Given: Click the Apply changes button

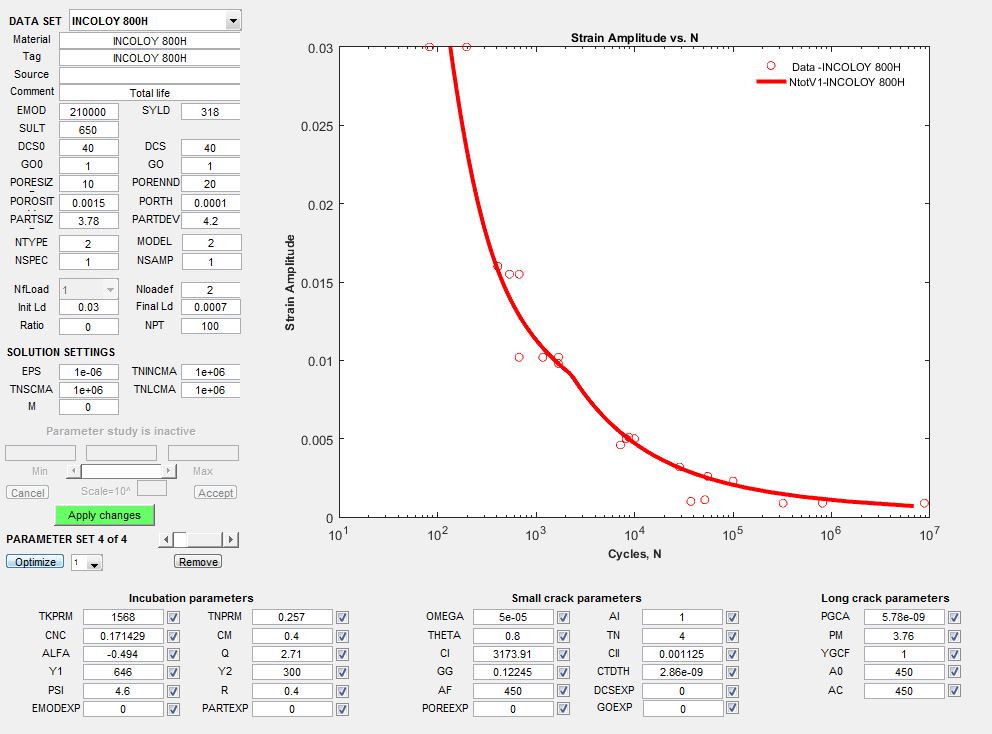Looking at the screenshot, I should pyautogui.click(x=104, y=515).
